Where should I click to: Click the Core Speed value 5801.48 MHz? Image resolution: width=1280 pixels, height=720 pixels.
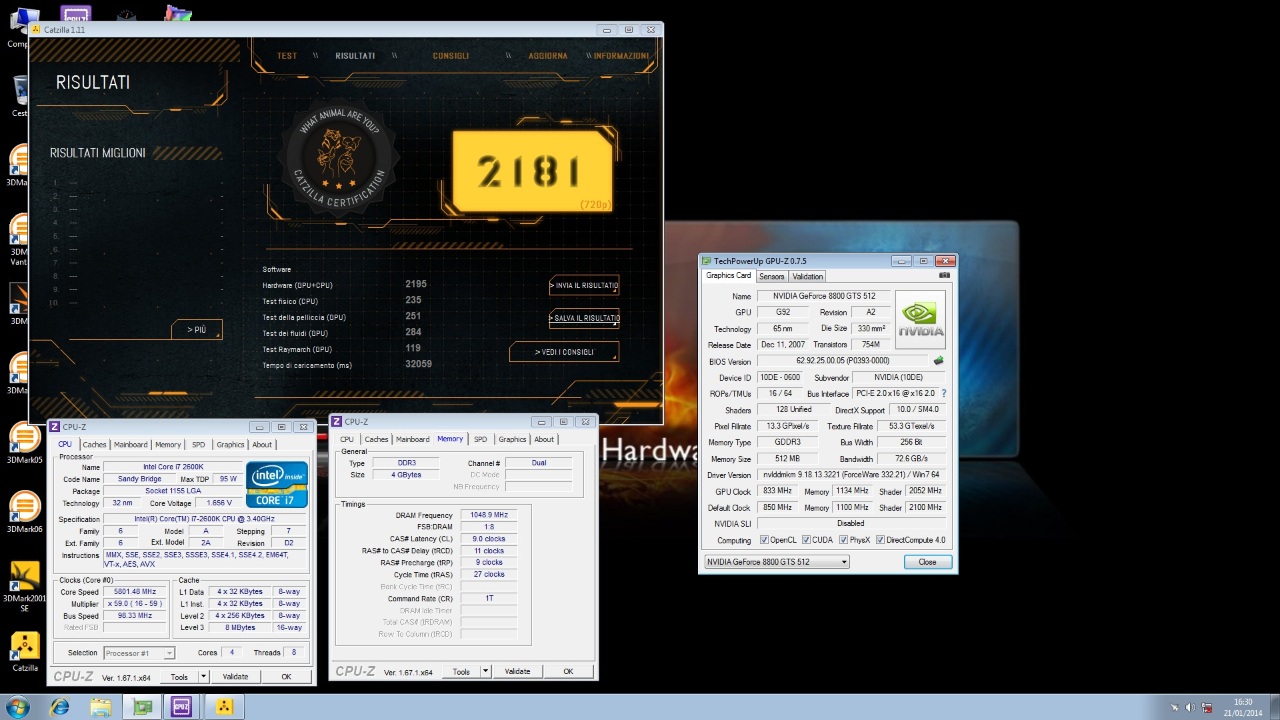136,592
